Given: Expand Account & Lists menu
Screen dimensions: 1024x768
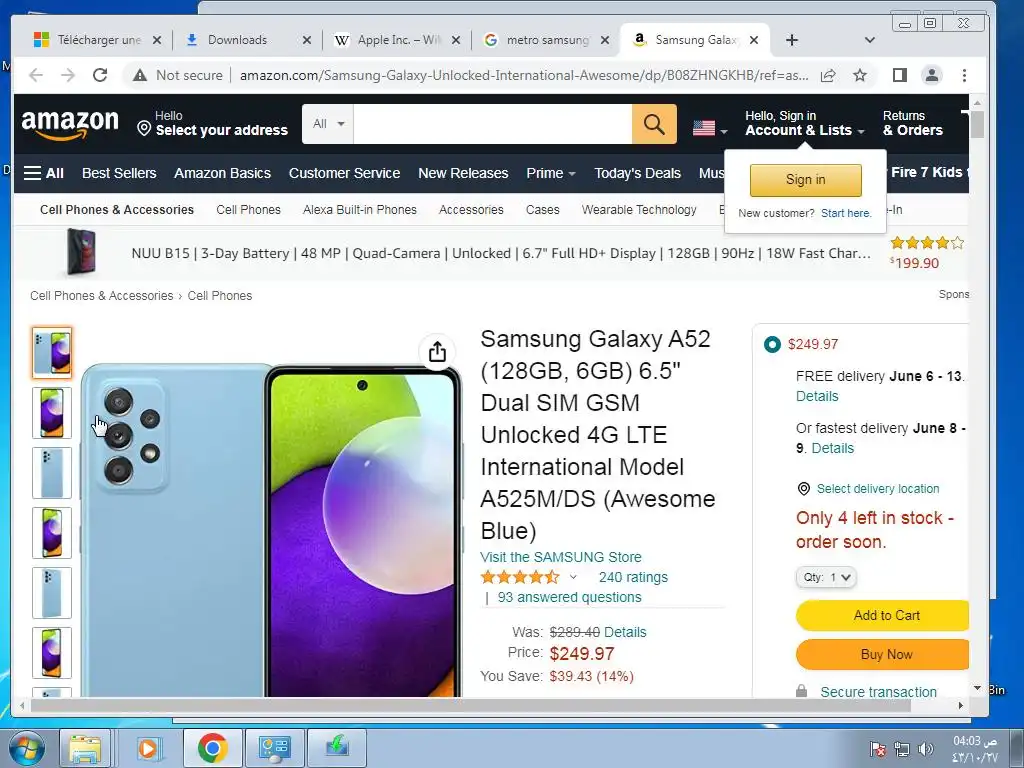Looking at the screenshot, I should (x=805, y=123).
